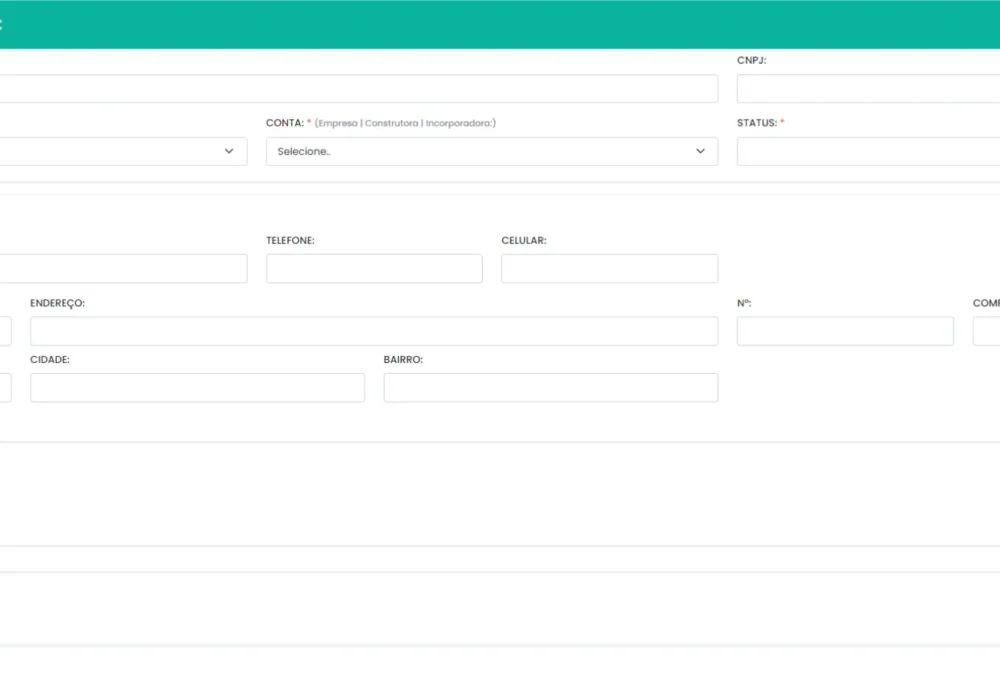Click the chevron icon on CONTA dropdown
Image resolution: width=1000 pixels, height=700 pixels.
700,151
